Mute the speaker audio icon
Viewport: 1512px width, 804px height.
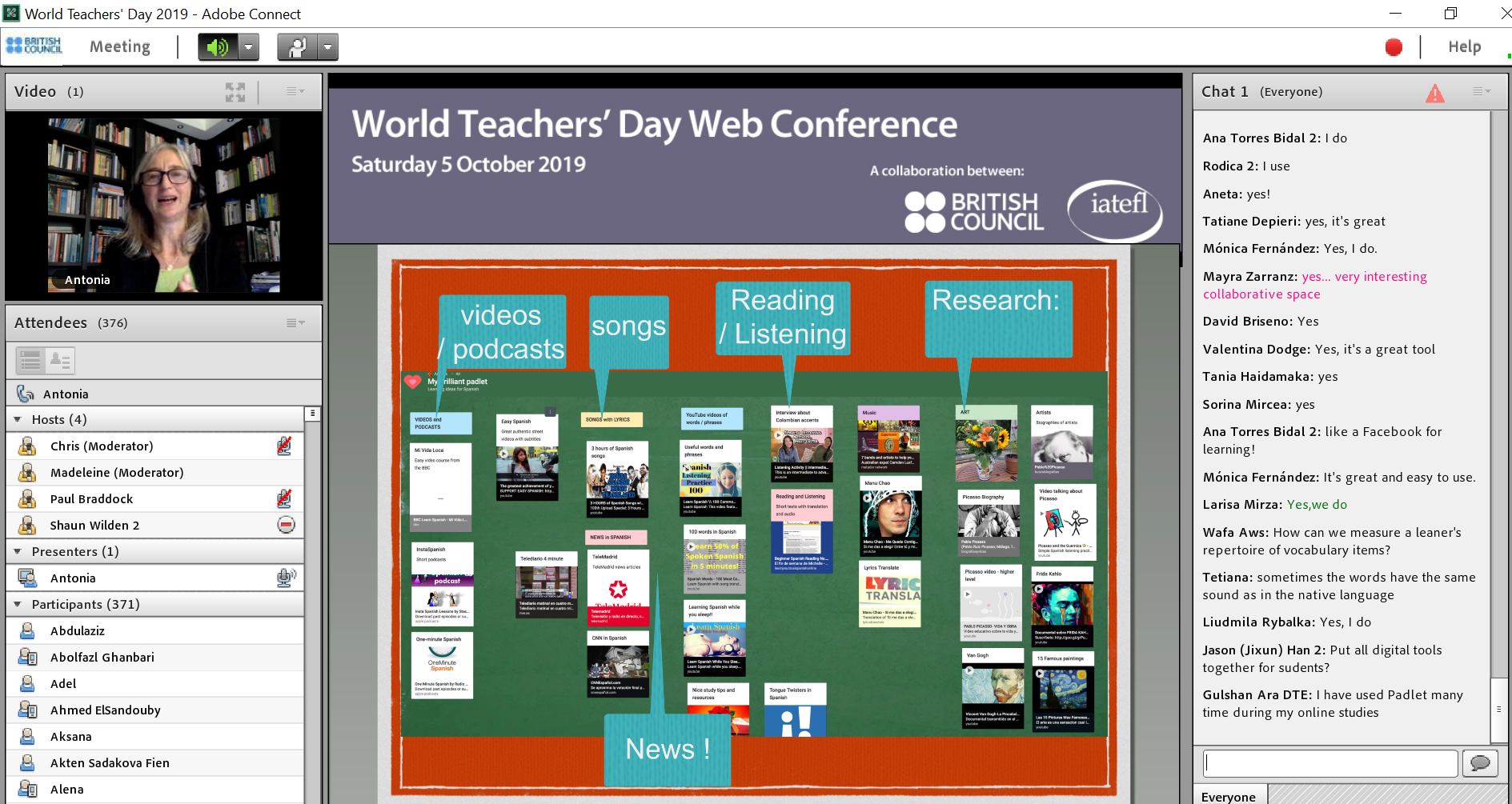[218, 47]
